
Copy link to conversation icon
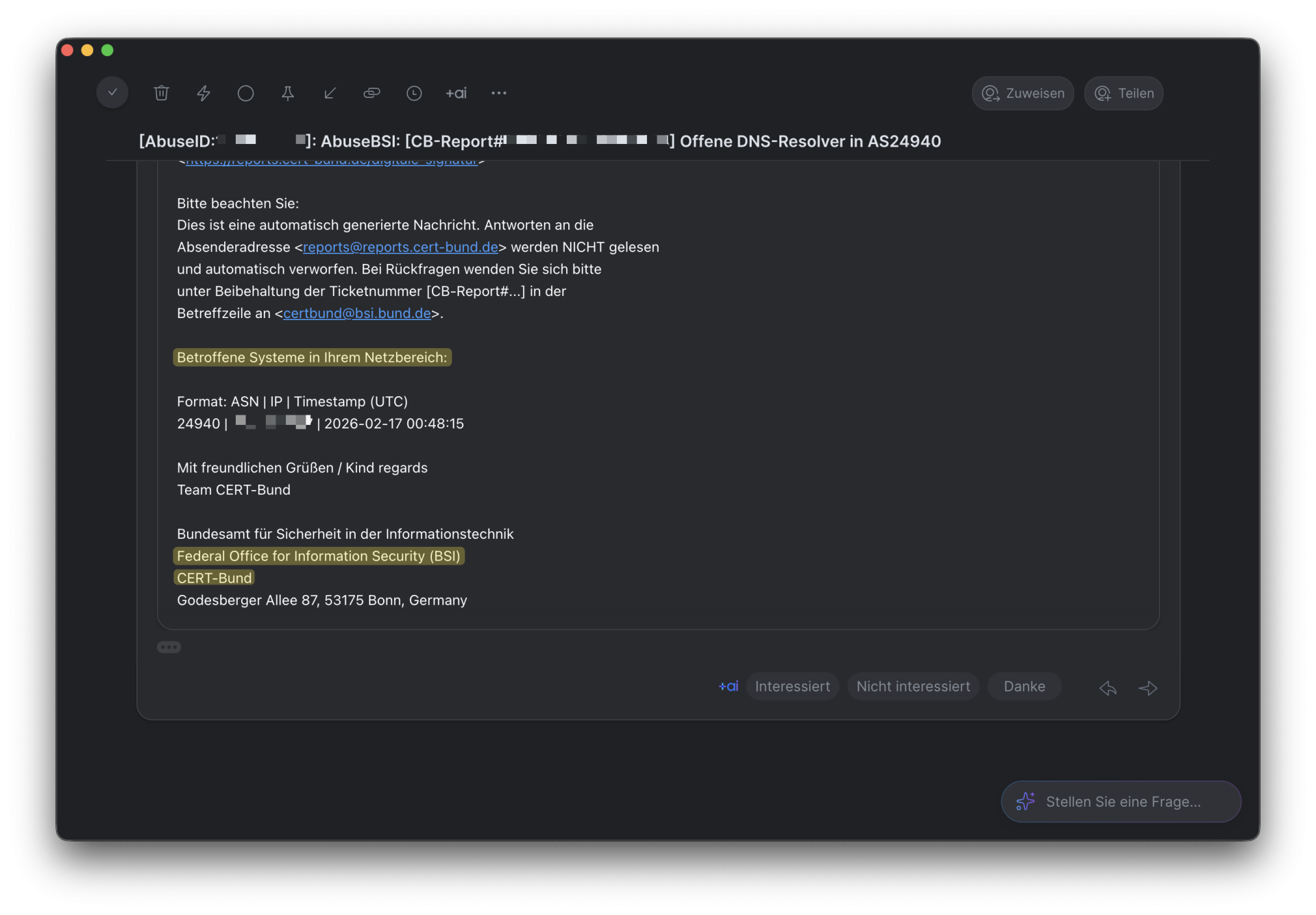click(x=371, y=93)
